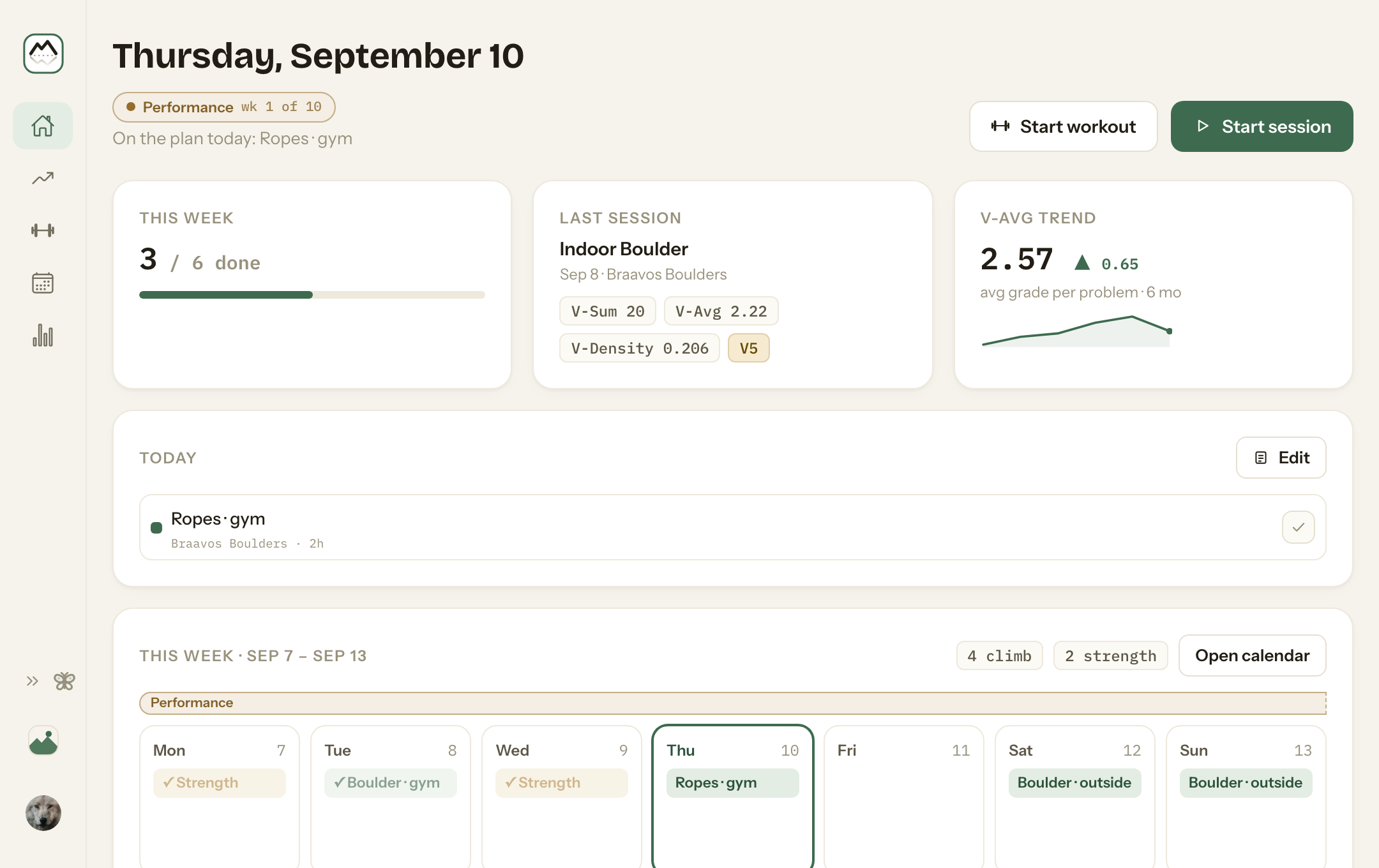
Task: Click the 3 / 6 done text
Action: [200, 260]
